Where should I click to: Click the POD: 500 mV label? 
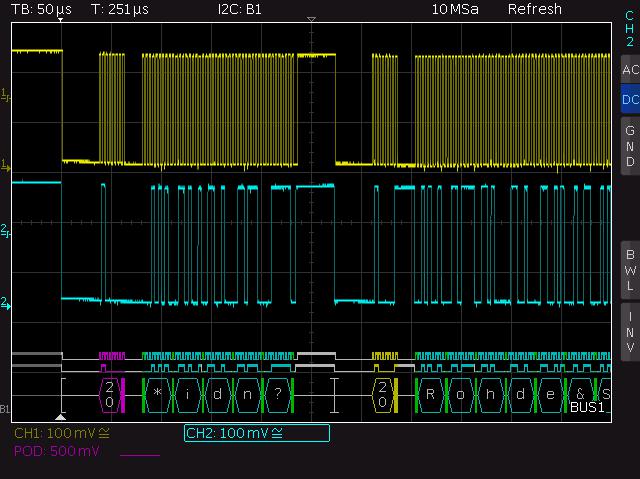pyautogui.click(x=57, y=452)
